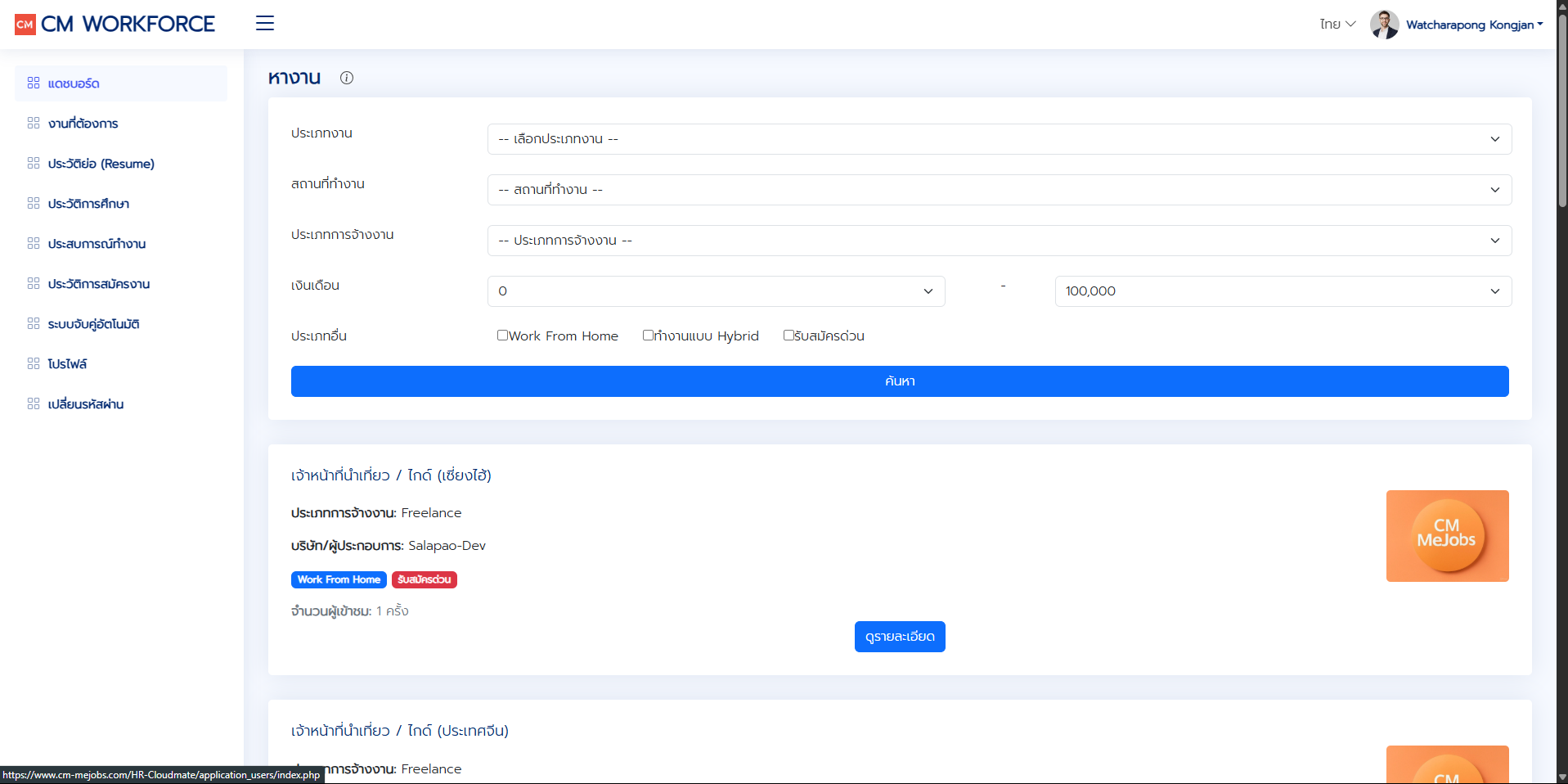
Task: Click ประเภทการจ้างงาน: Freelance in the เชียงใหม่ job card
Action: [x=376, y=513]
